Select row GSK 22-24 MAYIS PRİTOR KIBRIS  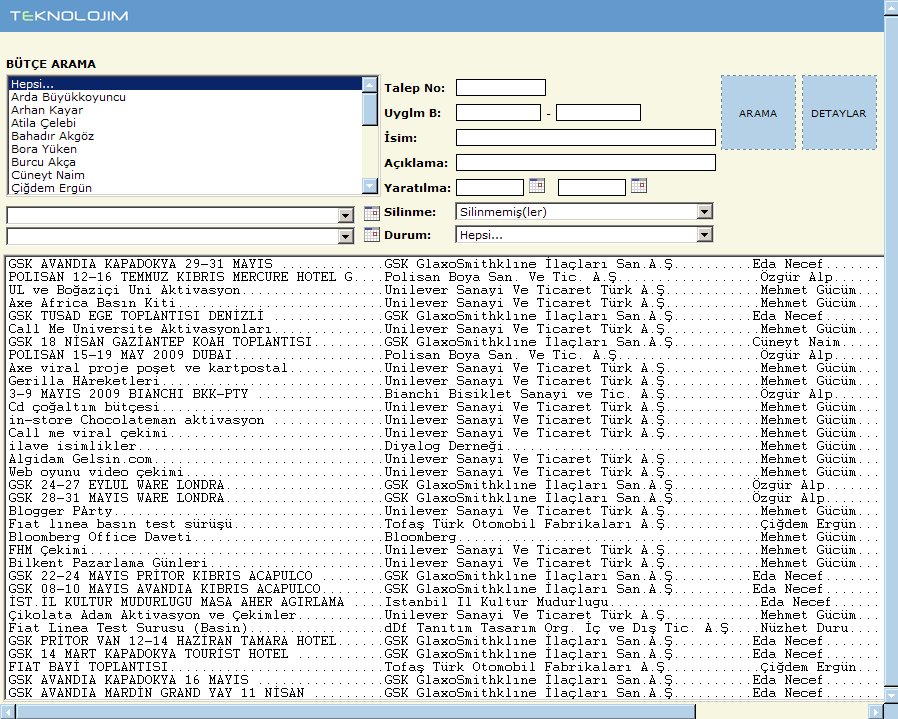(x=444, y=576)
